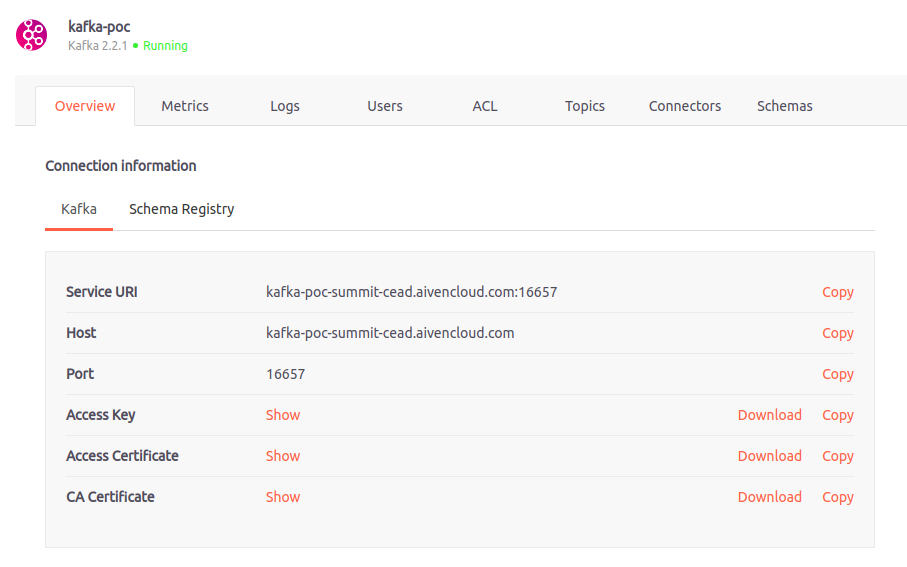Copy the Access Certificate
This screenshot has width=907, height=567.
(x=838, y=456)
